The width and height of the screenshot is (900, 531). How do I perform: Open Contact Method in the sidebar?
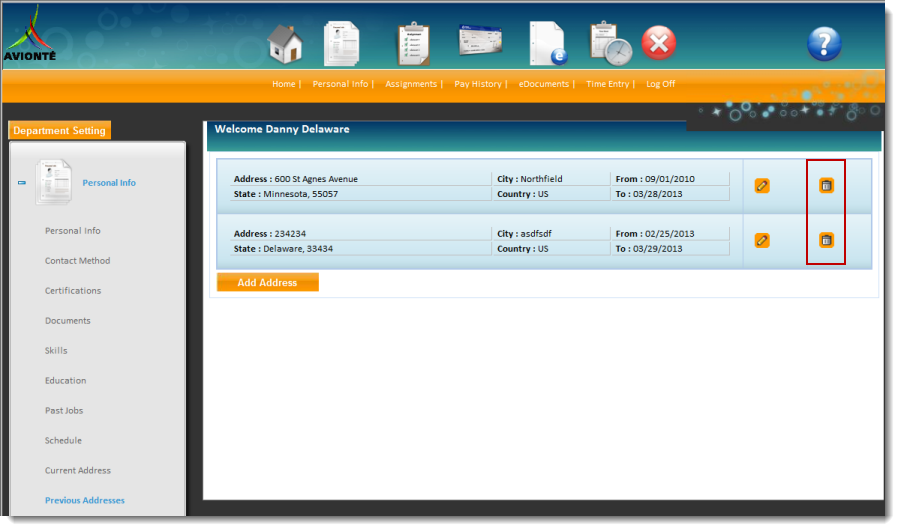[x=77, y=261]
